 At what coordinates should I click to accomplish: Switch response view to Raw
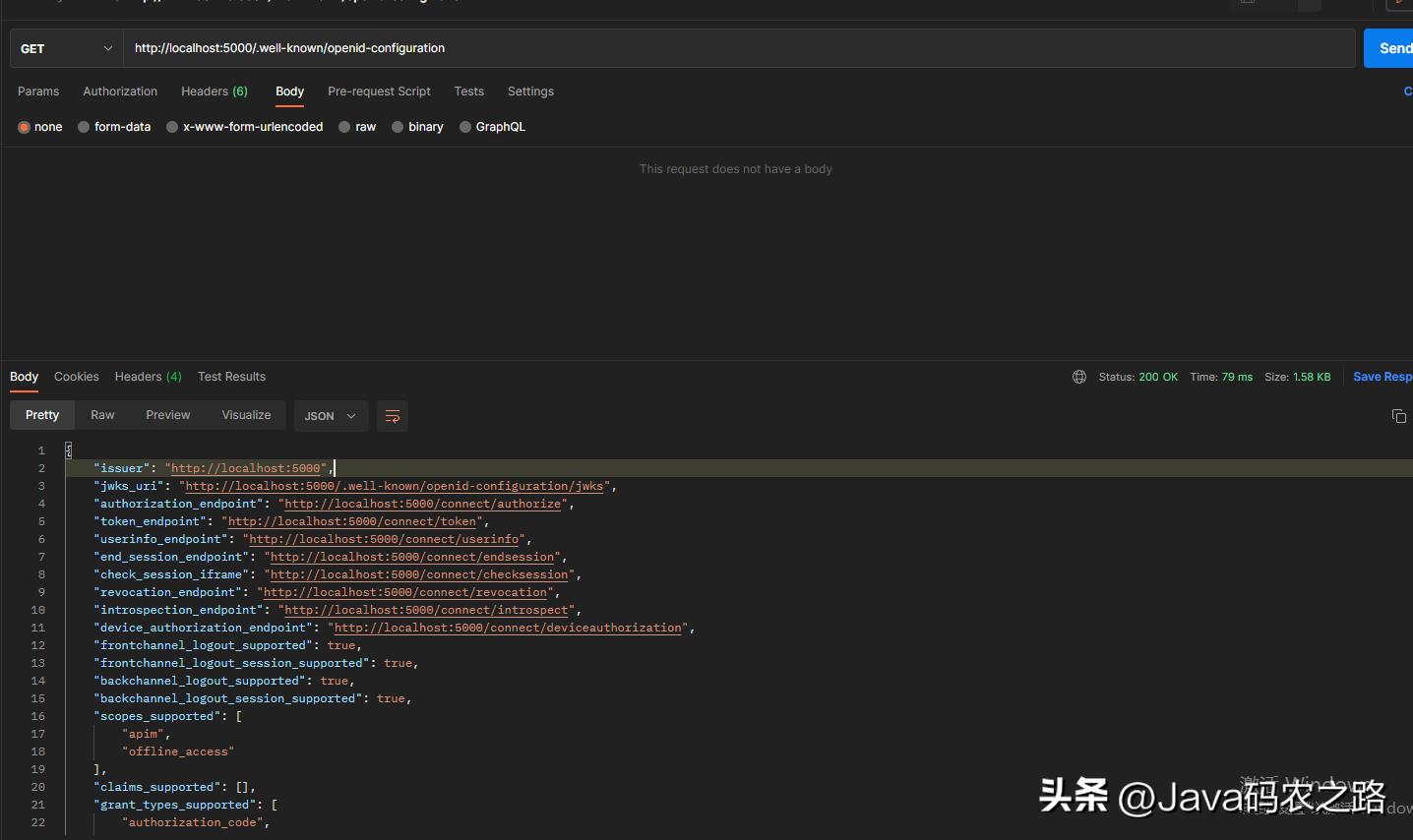(x=102, y=415)
